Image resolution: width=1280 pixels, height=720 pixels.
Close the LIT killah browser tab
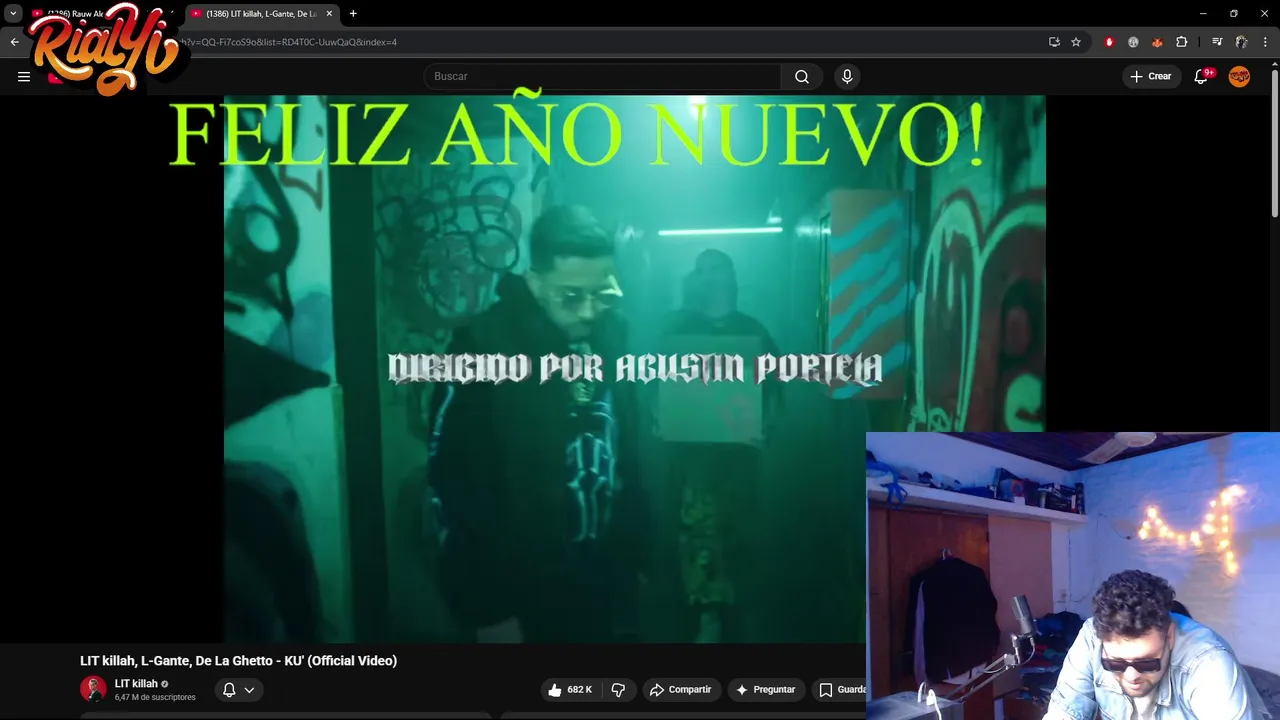329,14
